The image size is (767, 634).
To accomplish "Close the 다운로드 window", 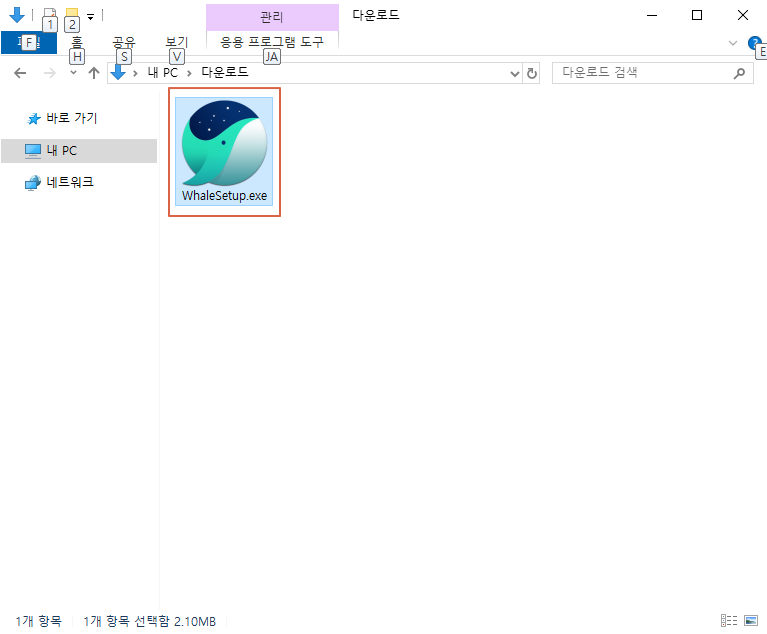I will pyautogui.click(x=743, y=15).
